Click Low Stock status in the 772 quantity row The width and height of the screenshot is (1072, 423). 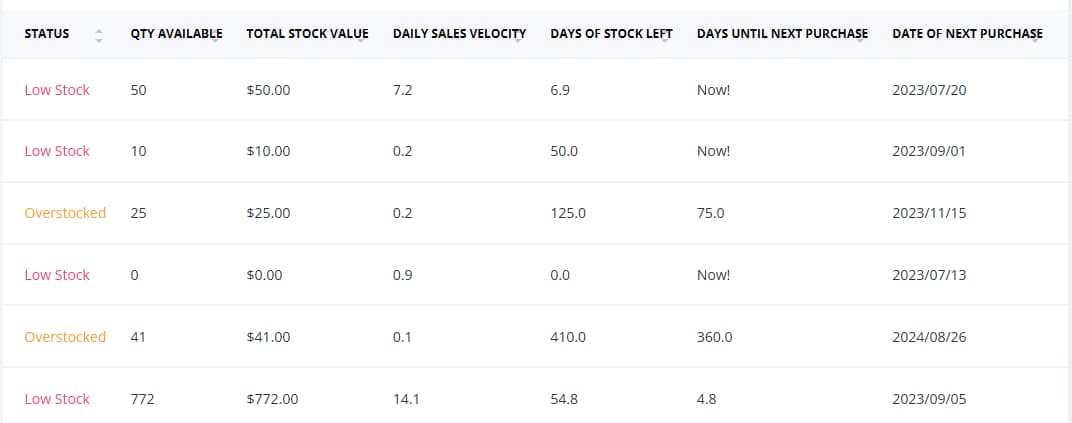coord(57,399)
